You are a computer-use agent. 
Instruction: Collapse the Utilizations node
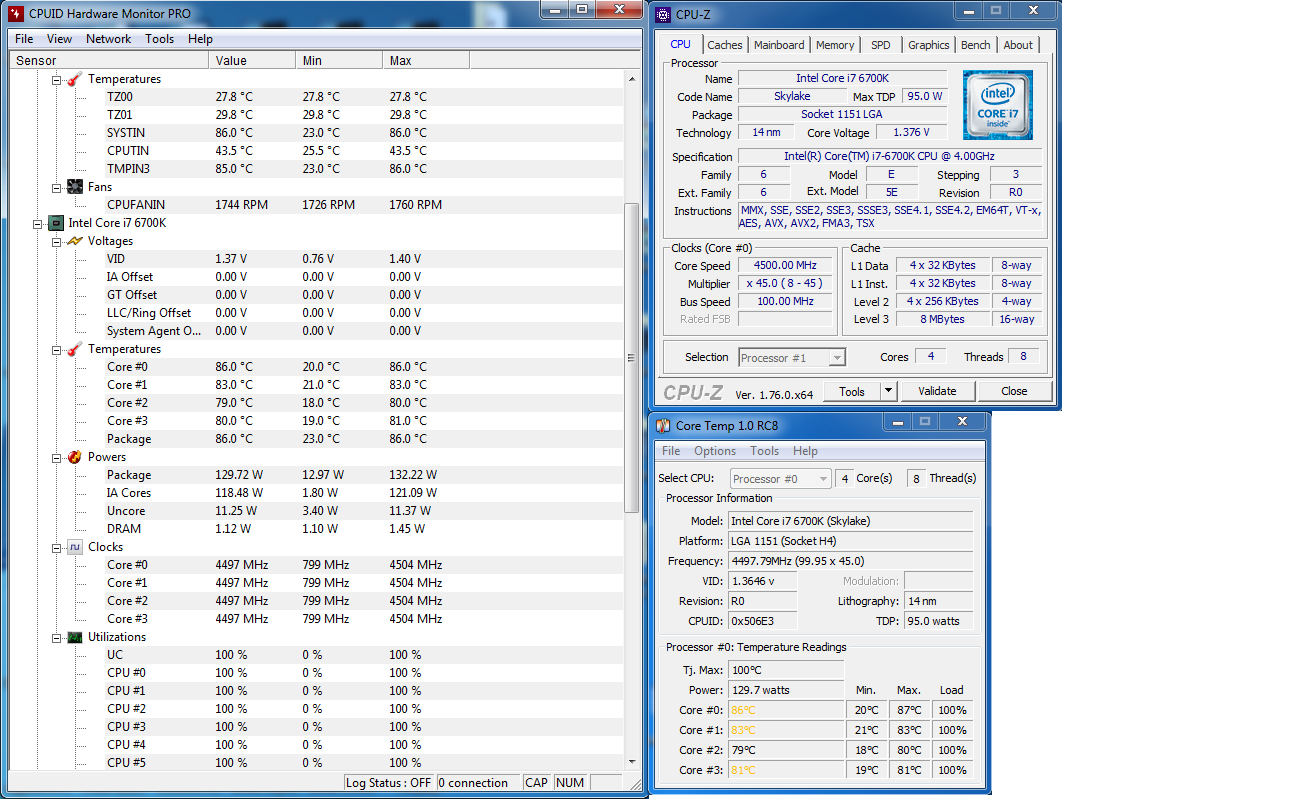tap(57, 637)
